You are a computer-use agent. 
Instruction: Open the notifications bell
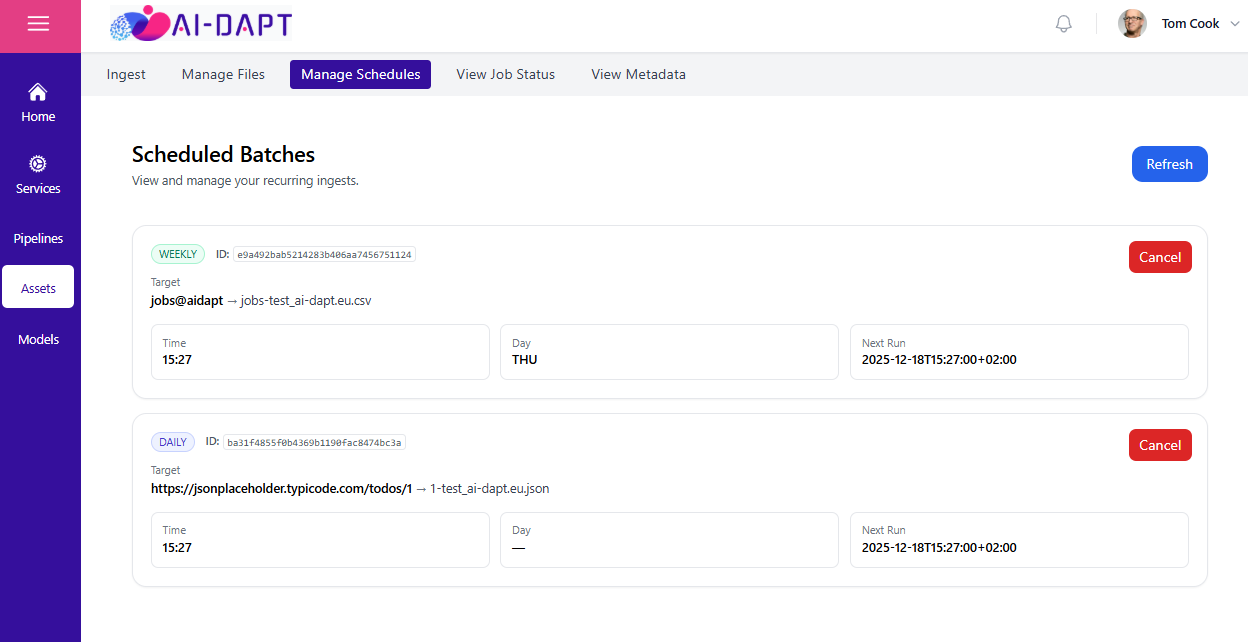pyautogui.click(x=1064, y=24)
